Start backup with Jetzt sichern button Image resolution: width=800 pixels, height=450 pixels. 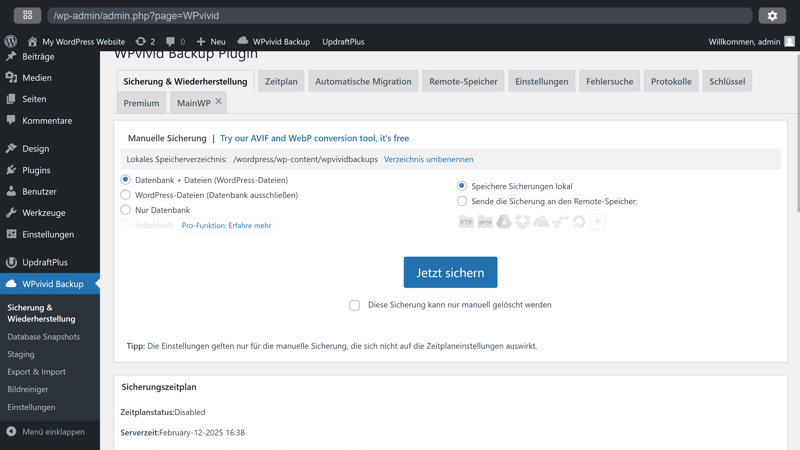451,272
